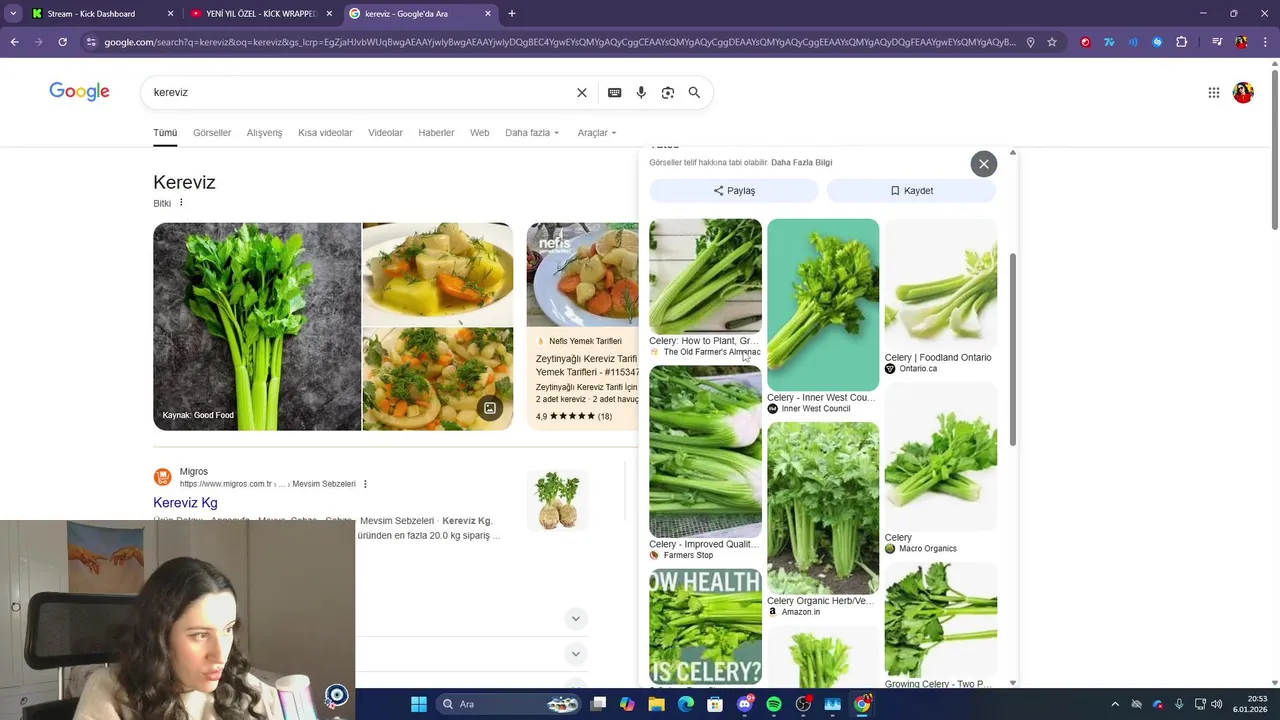Screen dimensions: 1280x720
Task: Click in the Google search input field
Action: click(360, 92)
